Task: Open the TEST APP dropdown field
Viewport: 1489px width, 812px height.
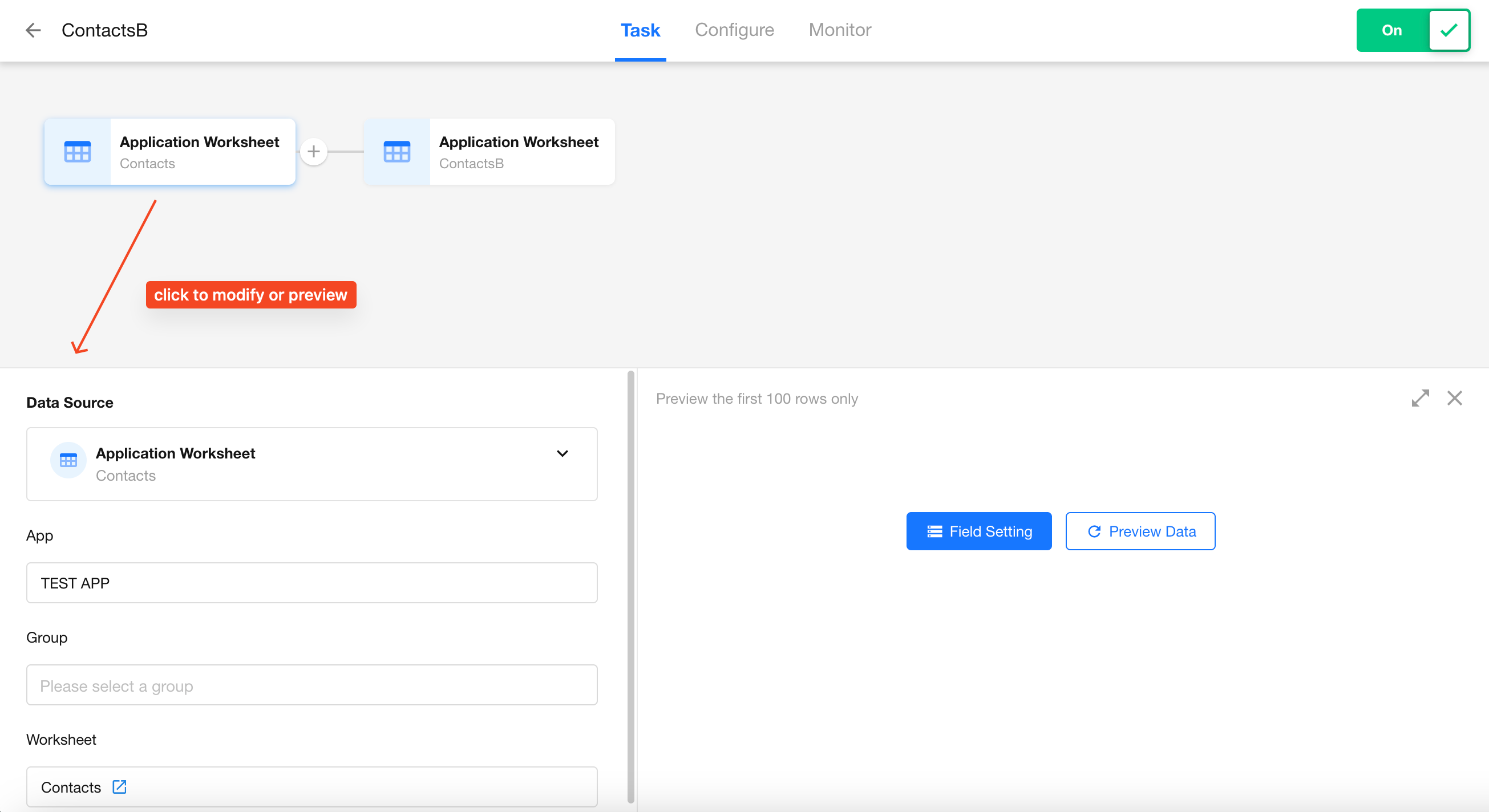Action: pos(311,583)
